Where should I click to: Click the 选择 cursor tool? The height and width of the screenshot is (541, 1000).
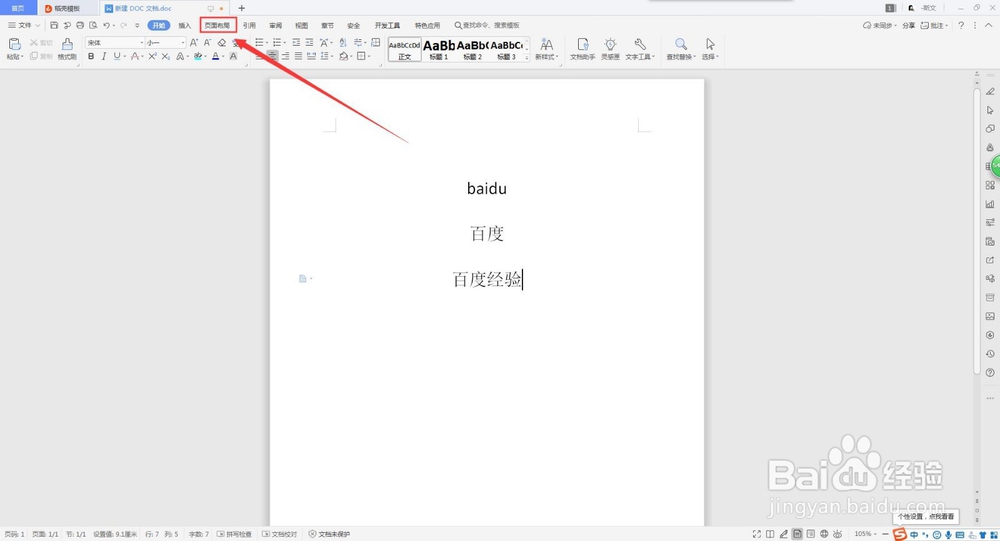pyautogui.click(x=710, y=48)
